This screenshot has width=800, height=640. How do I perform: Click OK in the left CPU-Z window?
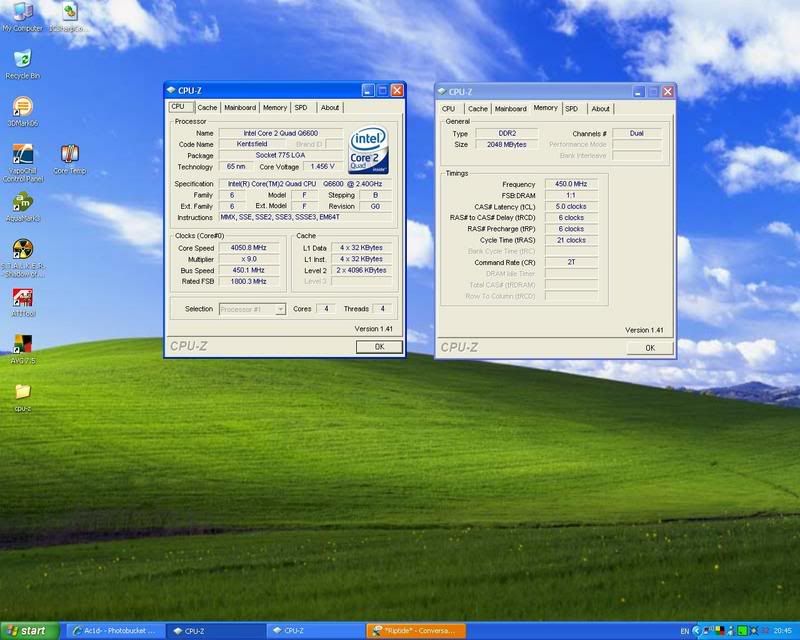tap(379, 347)
